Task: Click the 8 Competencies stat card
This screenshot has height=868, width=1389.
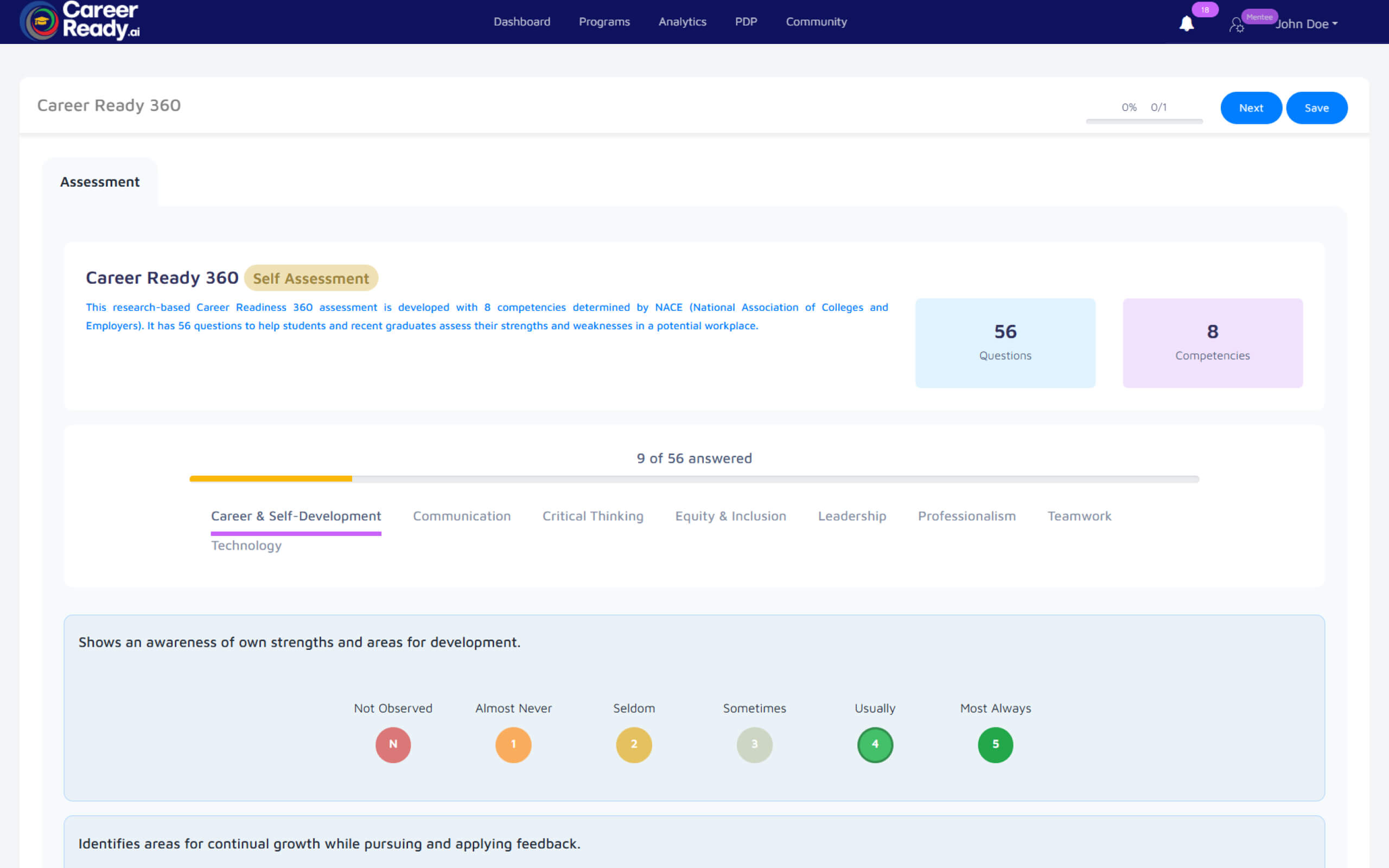Action: (1213, 343)
